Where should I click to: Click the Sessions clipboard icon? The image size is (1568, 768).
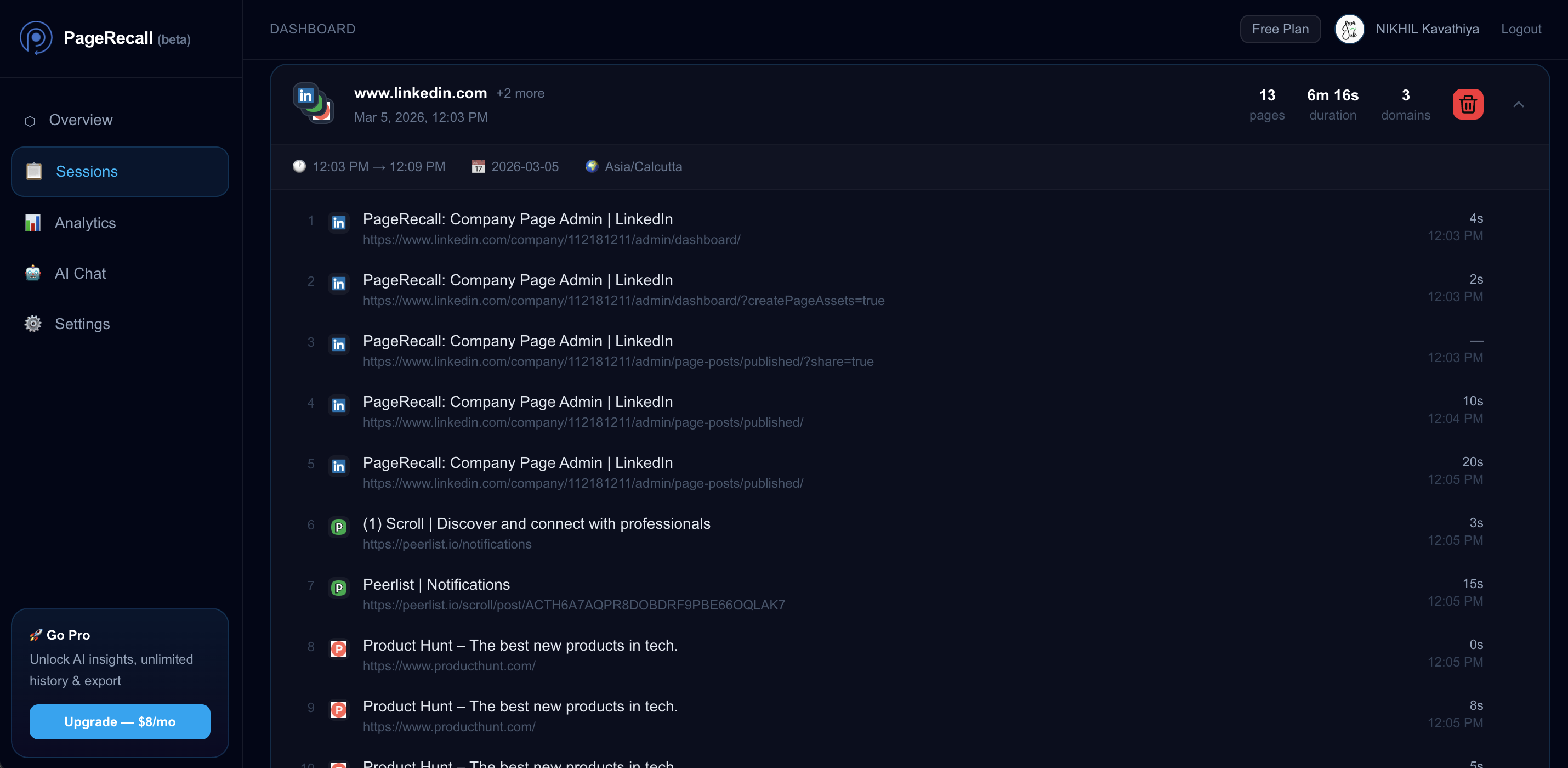tap(33, 171)
